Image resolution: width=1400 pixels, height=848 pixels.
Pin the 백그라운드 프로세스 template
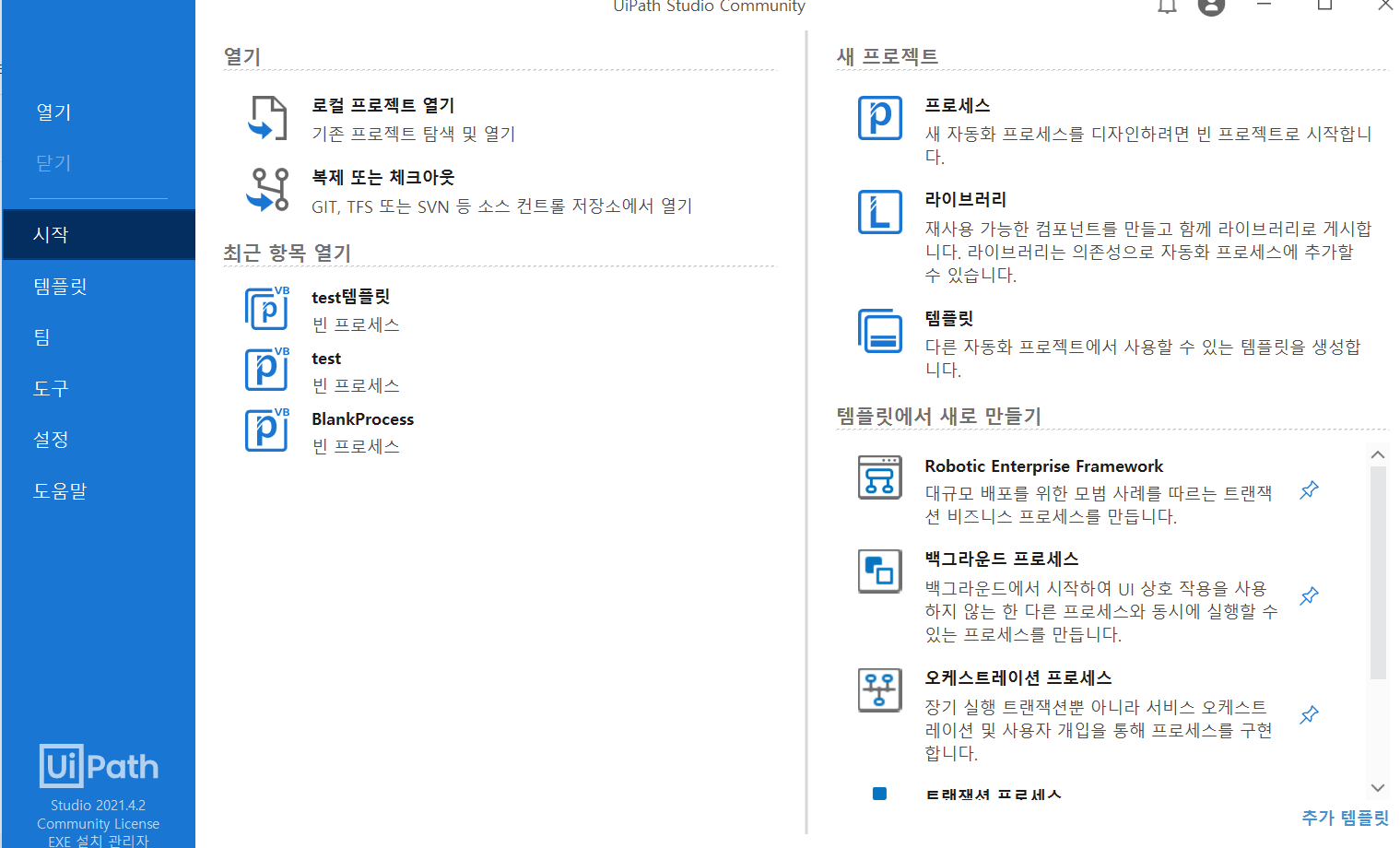(1309, 596)
